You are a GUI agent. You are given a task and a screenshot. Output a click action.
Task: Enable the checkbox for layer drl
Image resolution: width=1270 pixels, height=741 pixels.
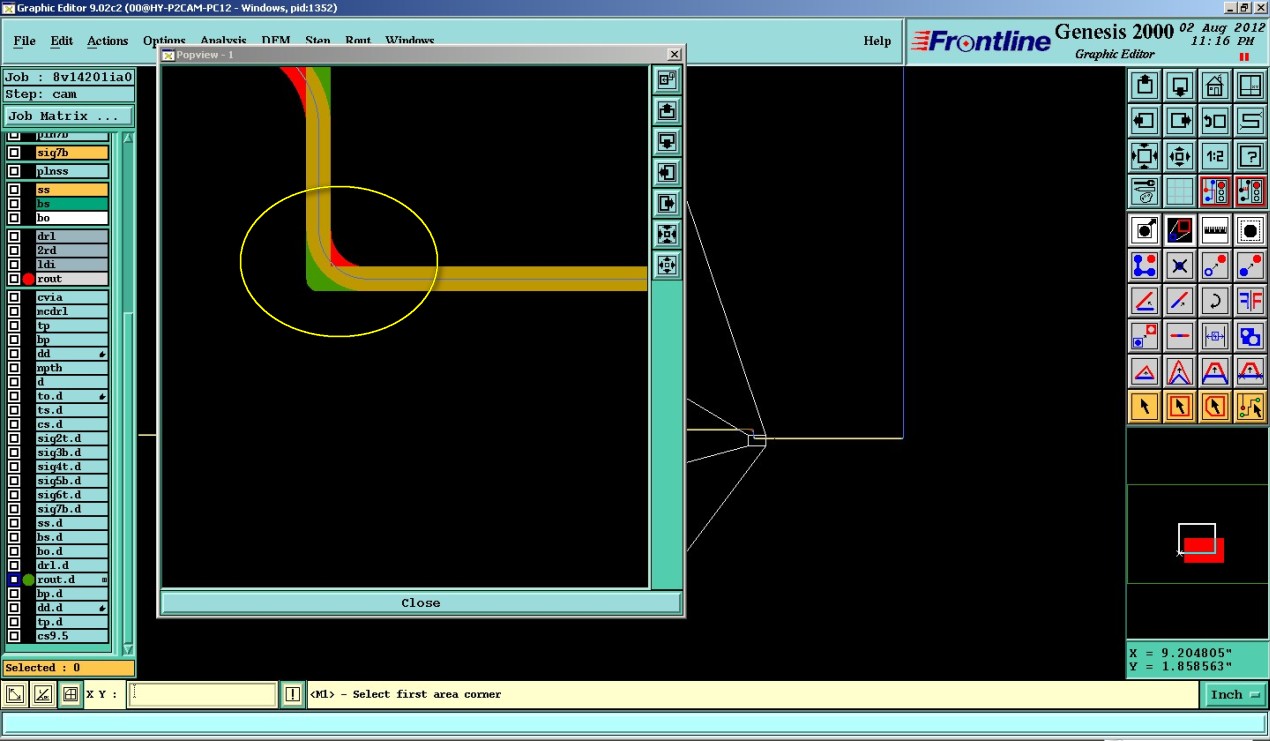pos(14,237)
